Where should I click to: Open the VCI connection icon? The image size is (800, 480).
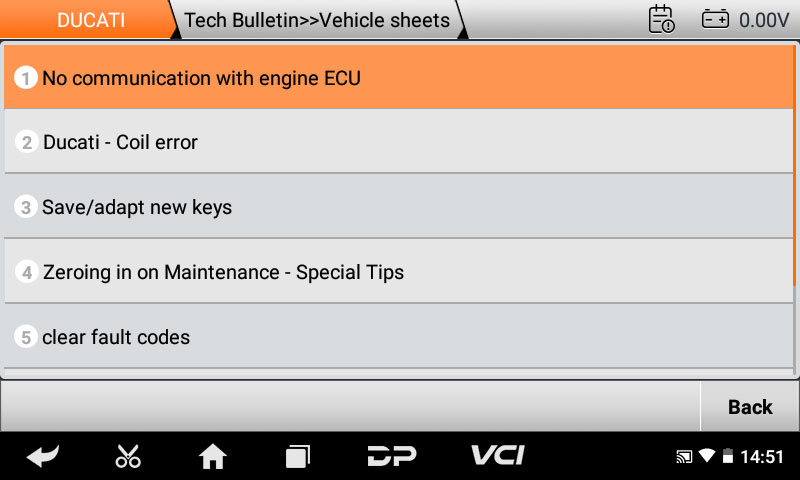coord(497,456)
